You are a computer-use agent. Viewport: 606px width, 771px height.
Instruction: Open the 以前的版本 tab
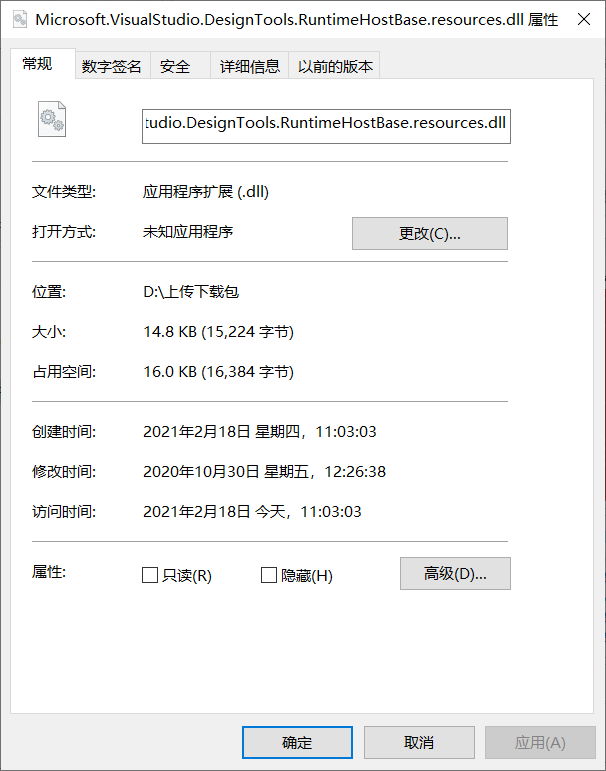[335, 66]
